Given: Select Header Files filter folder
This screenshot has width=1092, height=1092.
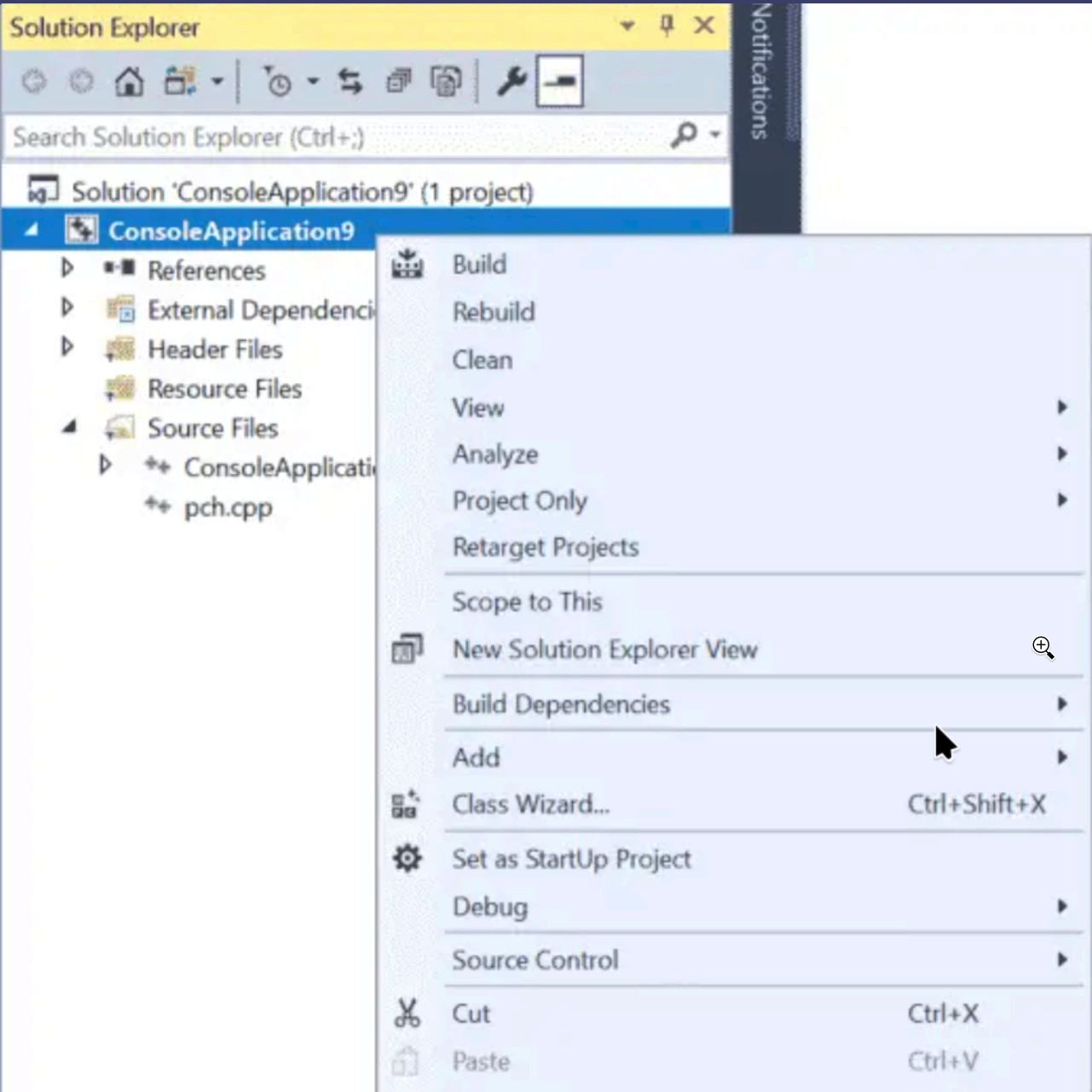Looking at the screenshot, I should 215,350.
